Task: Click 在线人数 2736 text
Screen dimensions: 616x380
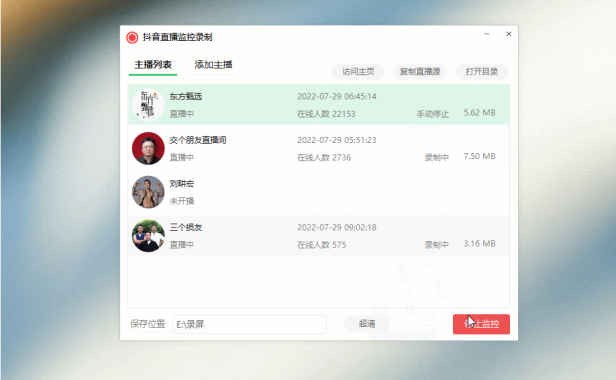Action: click(324, 158)
